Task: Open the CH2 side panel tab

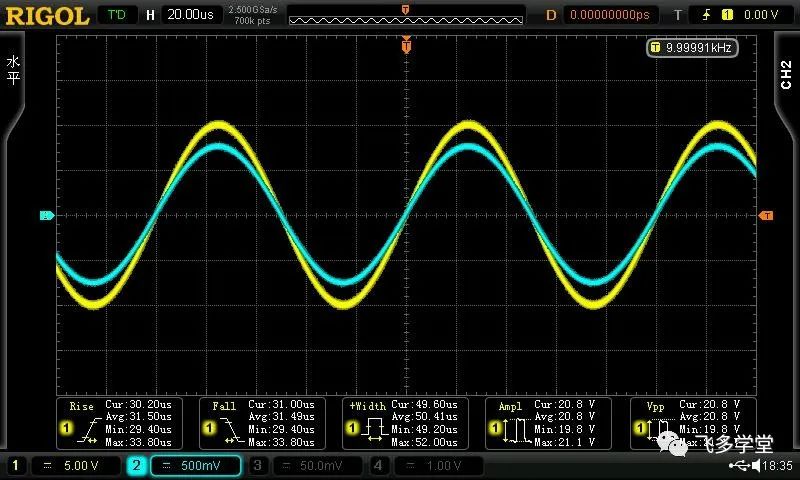Action: 785,73
